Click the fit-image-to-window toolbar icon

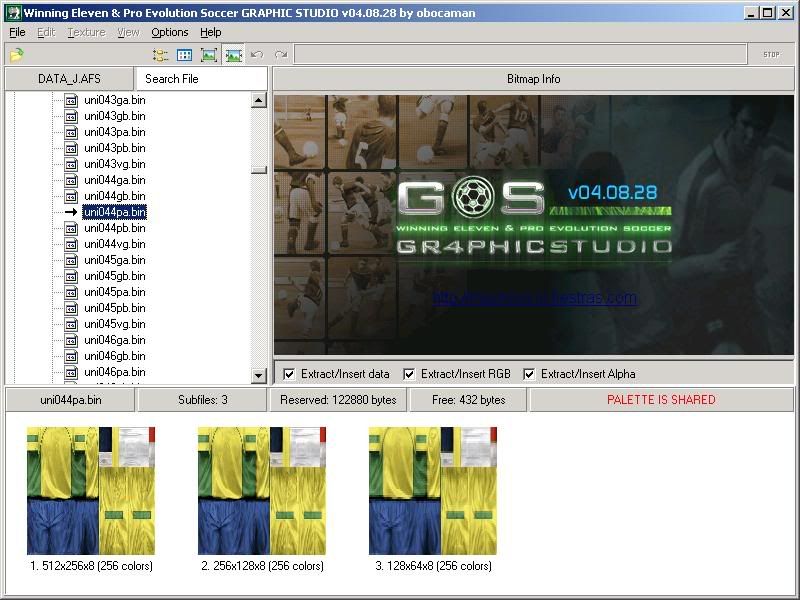(x=209, y=55)
